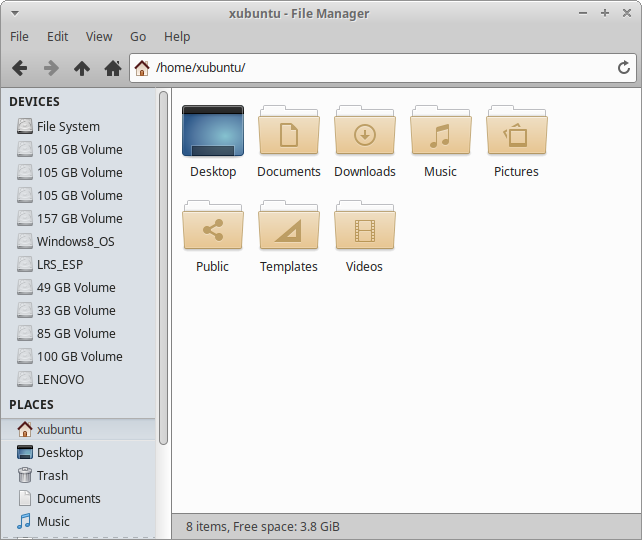
Task: Open the window menu arrow in title bar
Action: pyautogui.click(x=11, y=13)
